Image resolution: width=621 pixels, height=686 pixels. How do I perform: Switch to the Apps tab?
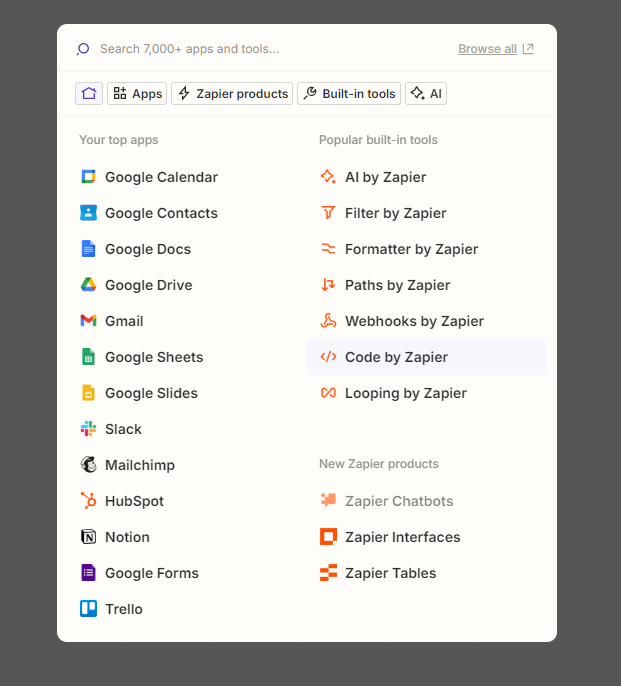point(137,93)
